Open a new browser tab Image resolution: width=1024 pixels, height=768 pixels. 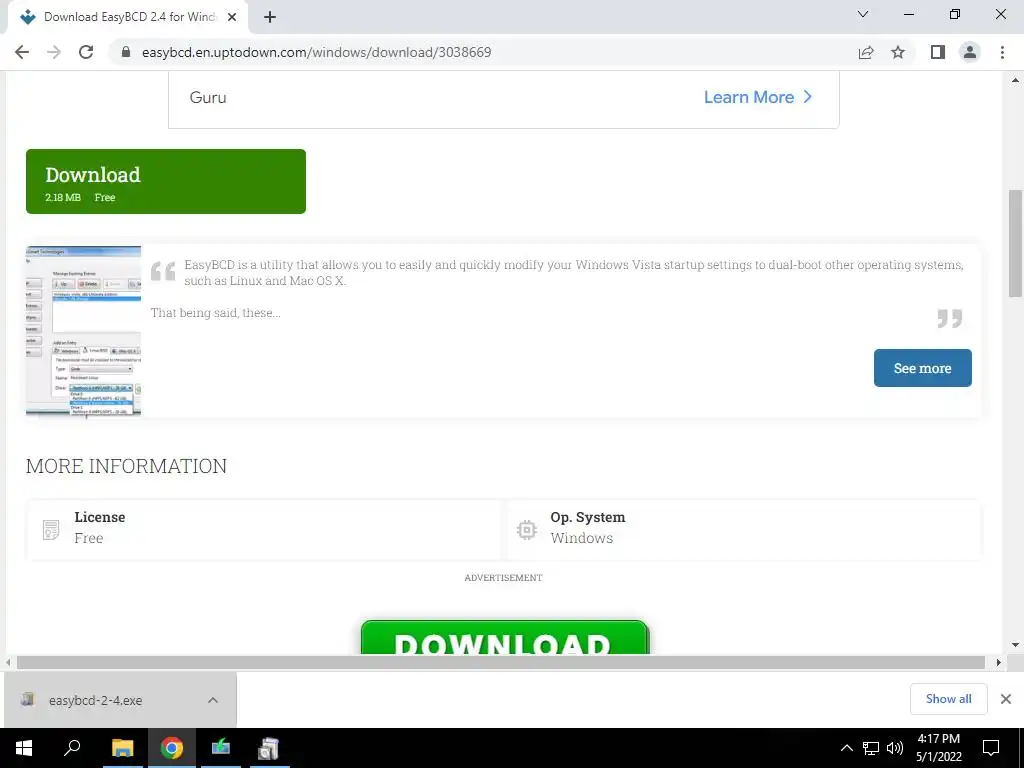(270, 17)
